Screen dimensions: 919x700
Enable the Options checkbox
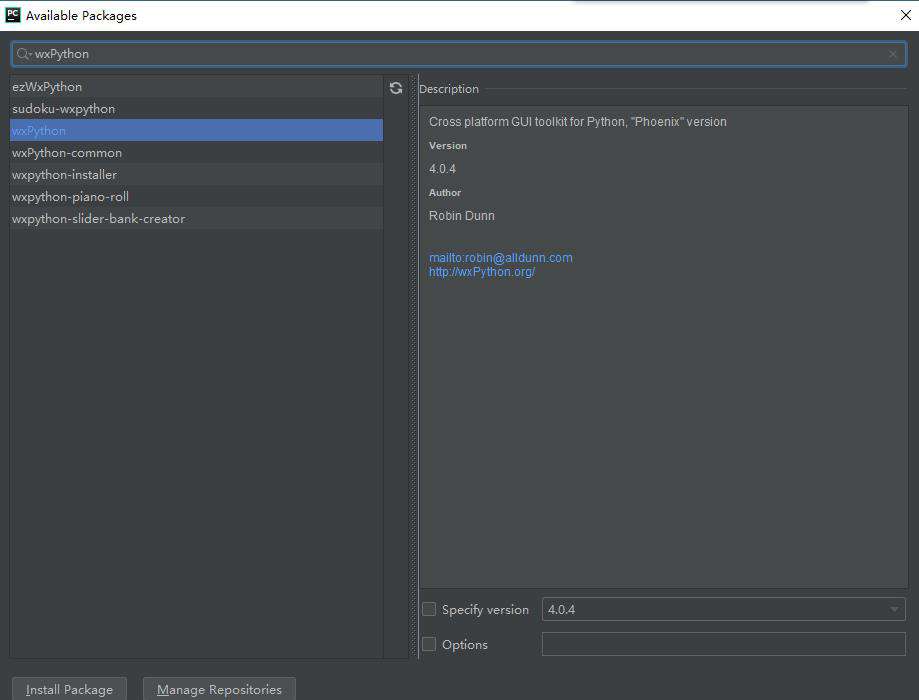point(429,644)
